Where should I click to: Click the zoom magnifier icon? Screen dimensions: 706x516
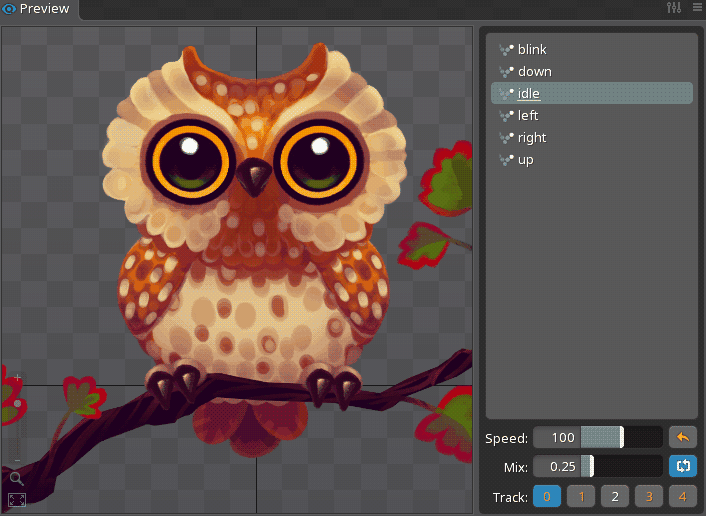pos(17,479)
